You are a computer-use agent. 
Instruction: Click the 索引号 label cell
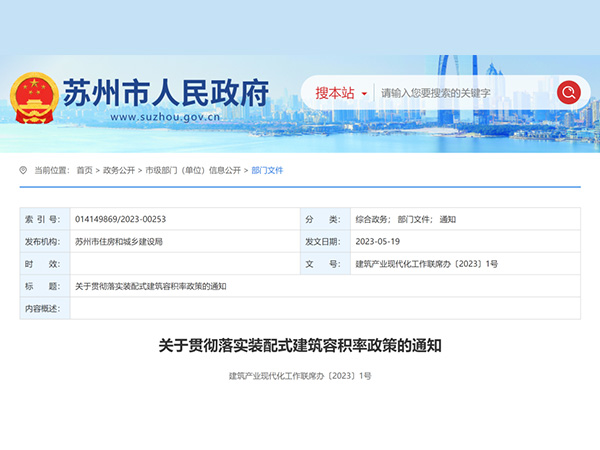tap(45, 219)
